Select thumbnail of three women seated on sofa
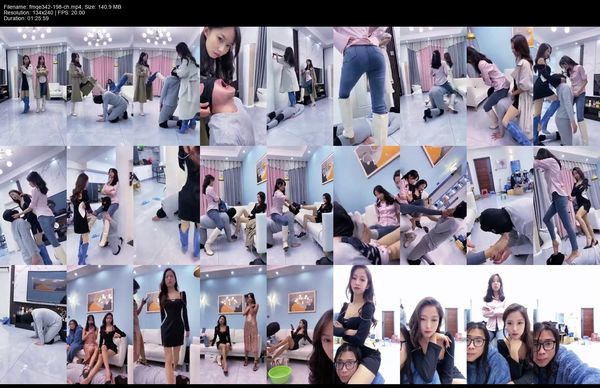The height and width of the screenshot is (388, 600). pos(100,324)
